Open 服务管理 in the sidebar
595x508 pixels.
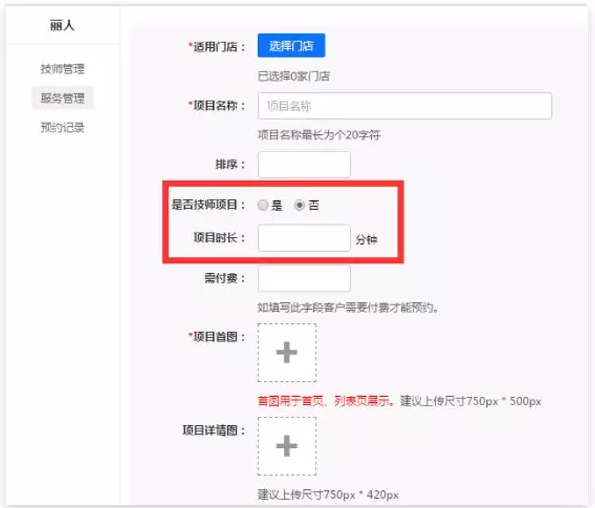click(x=63, y=98)
